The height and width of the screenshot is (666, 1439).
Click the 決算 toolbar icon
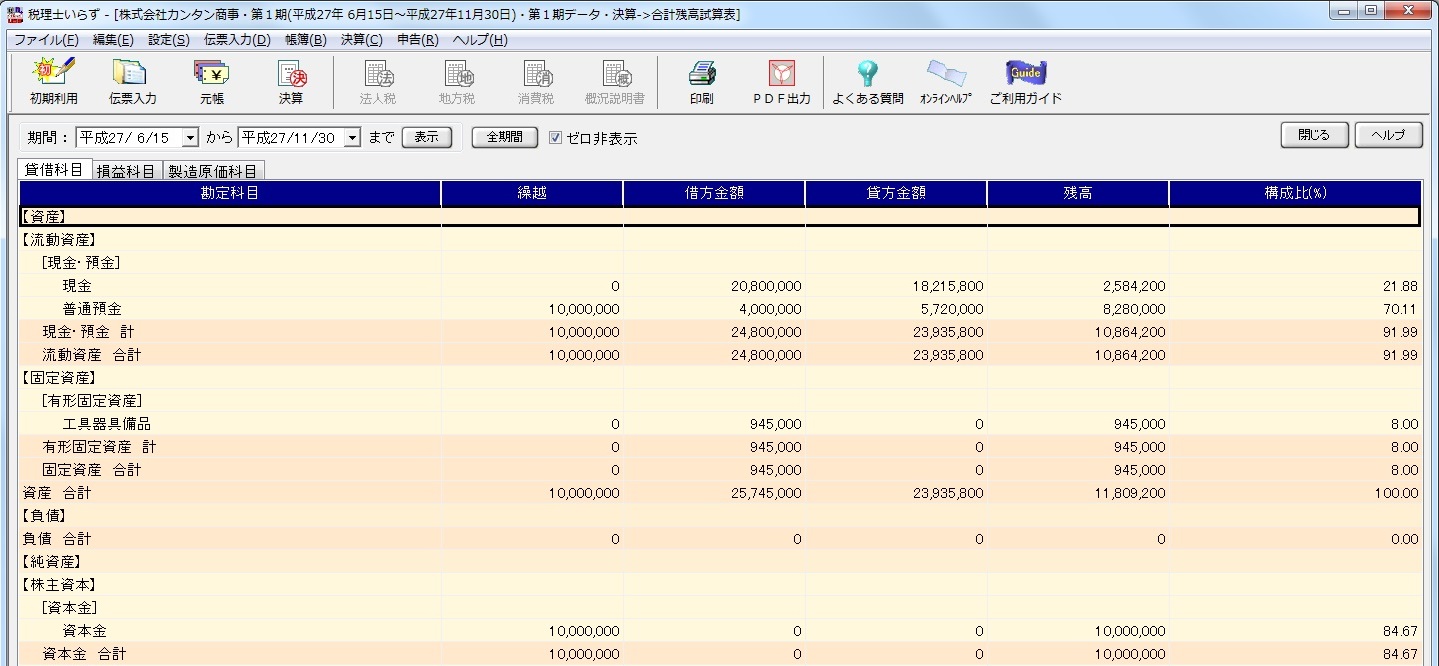[x=291, y=81]
